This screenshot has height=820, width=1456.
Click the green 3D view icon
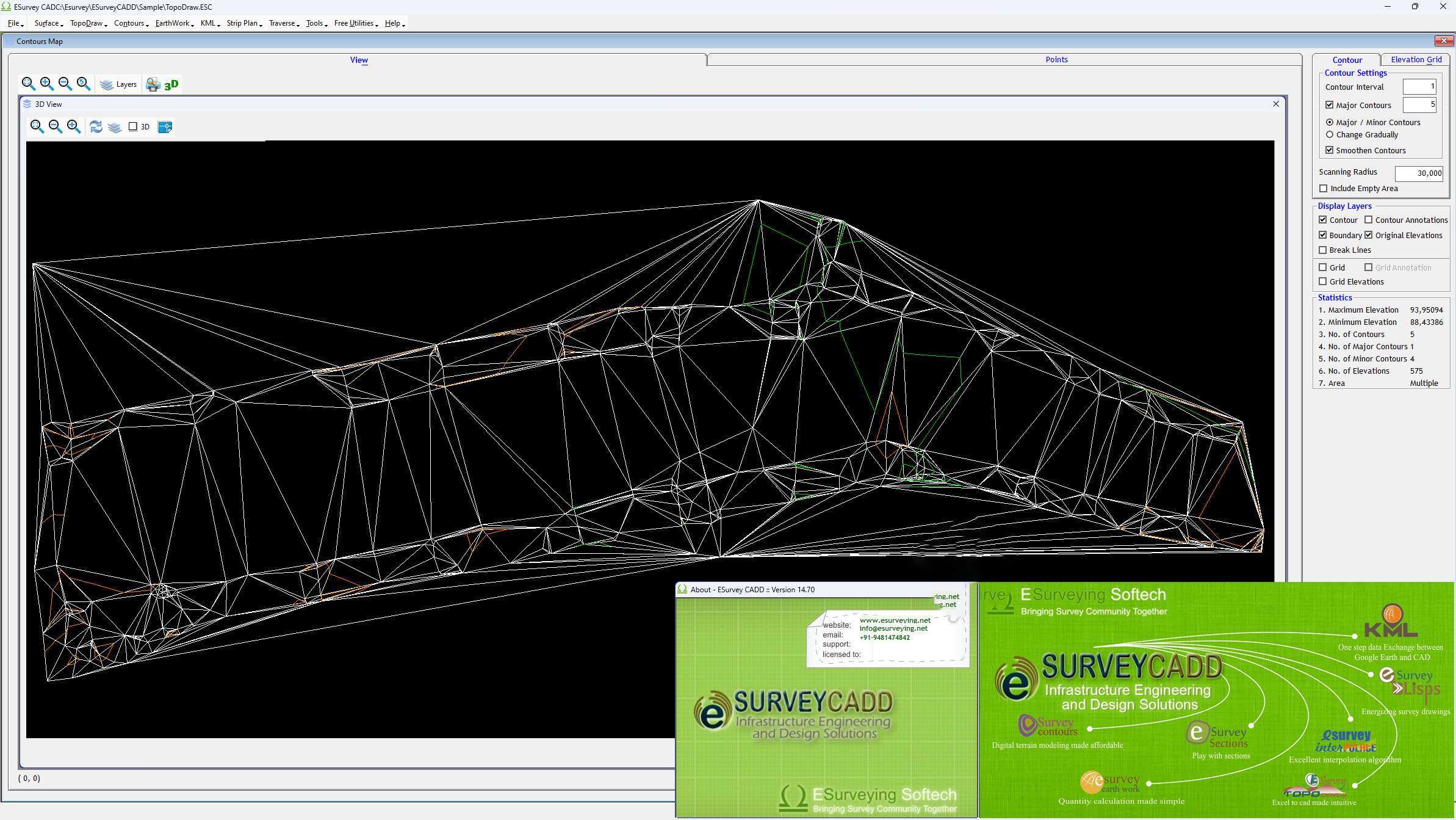[170, 84]
